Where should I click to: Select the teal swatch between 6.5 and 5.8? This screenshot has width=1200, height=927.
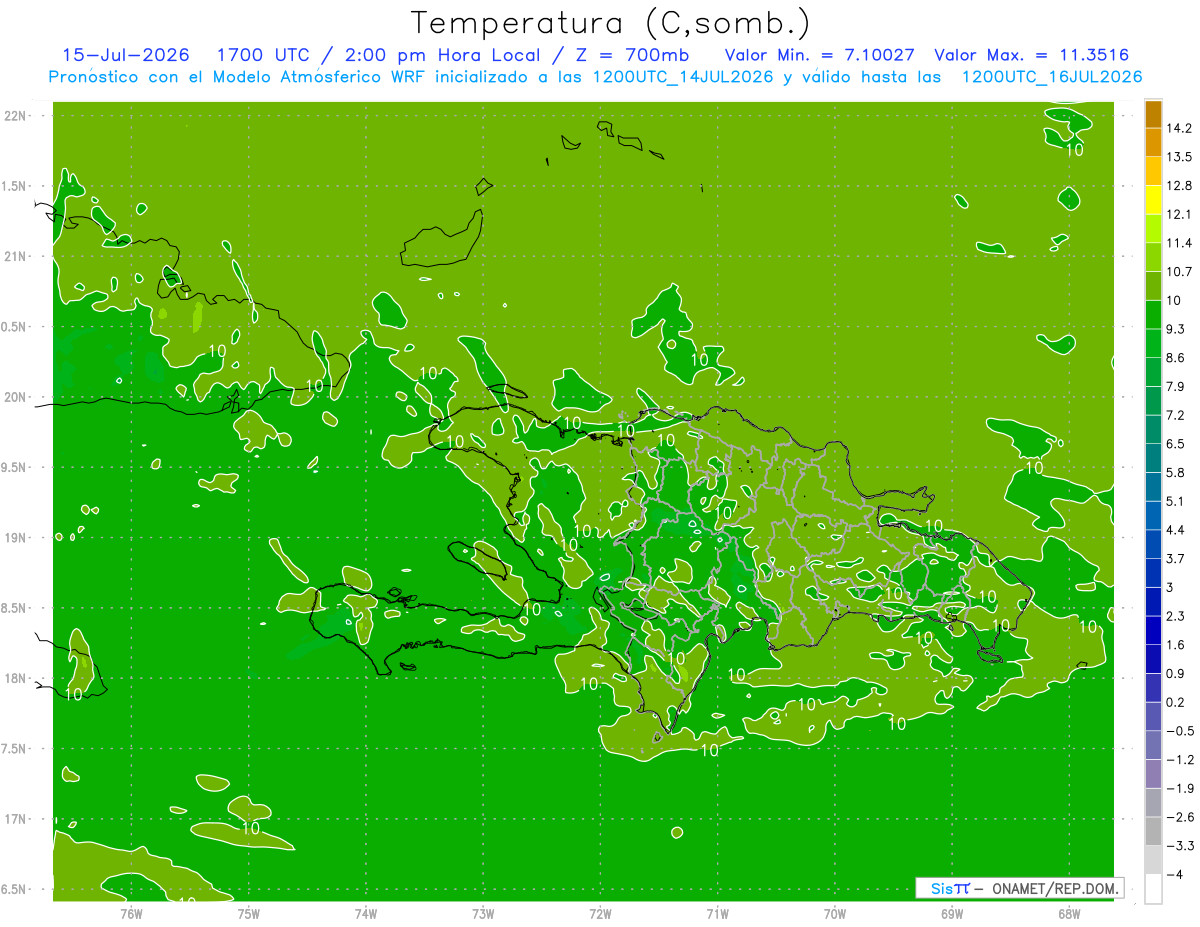click(x=1153, y=458)
